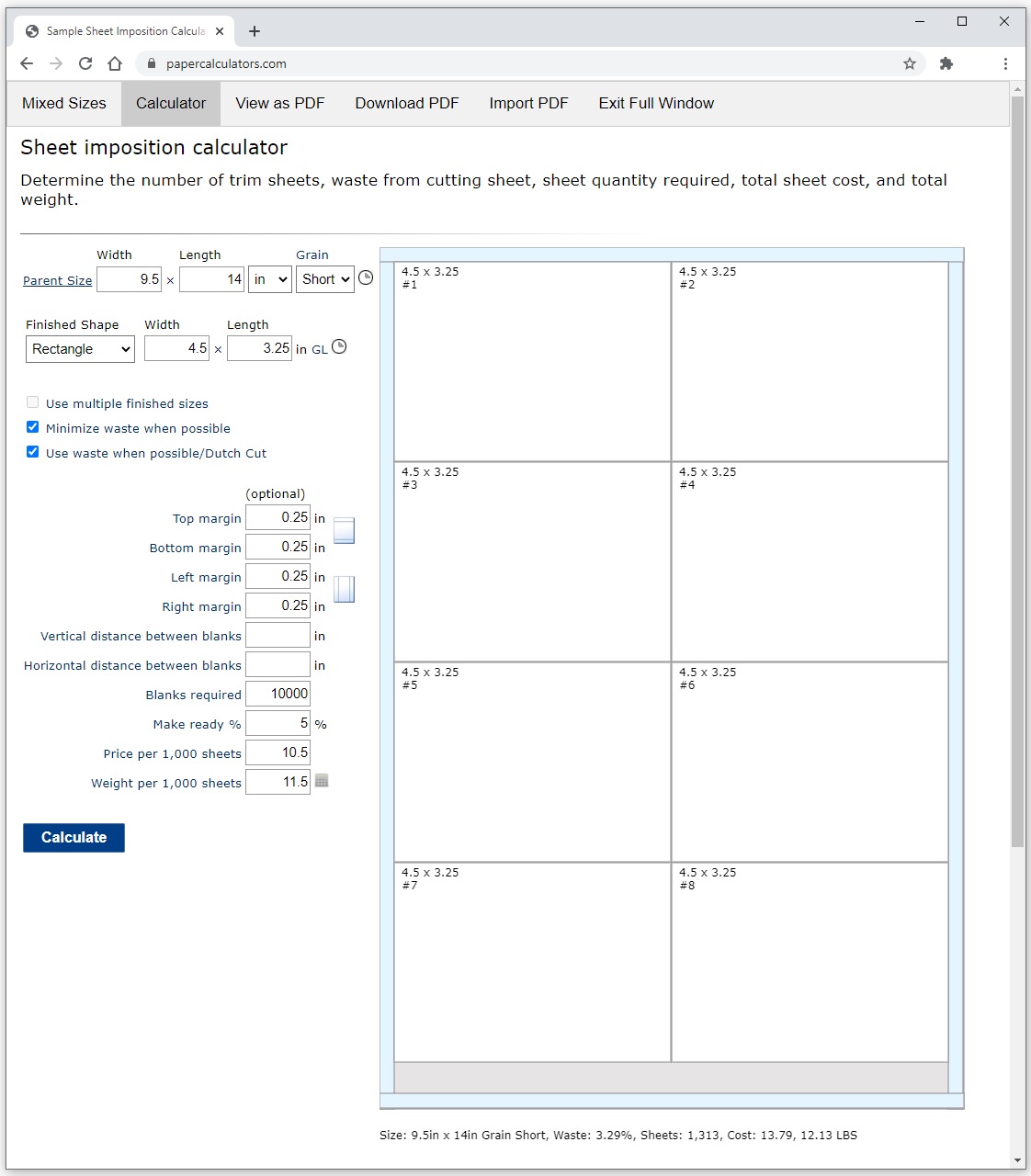Follow the Parent Size link

point(57,281)
